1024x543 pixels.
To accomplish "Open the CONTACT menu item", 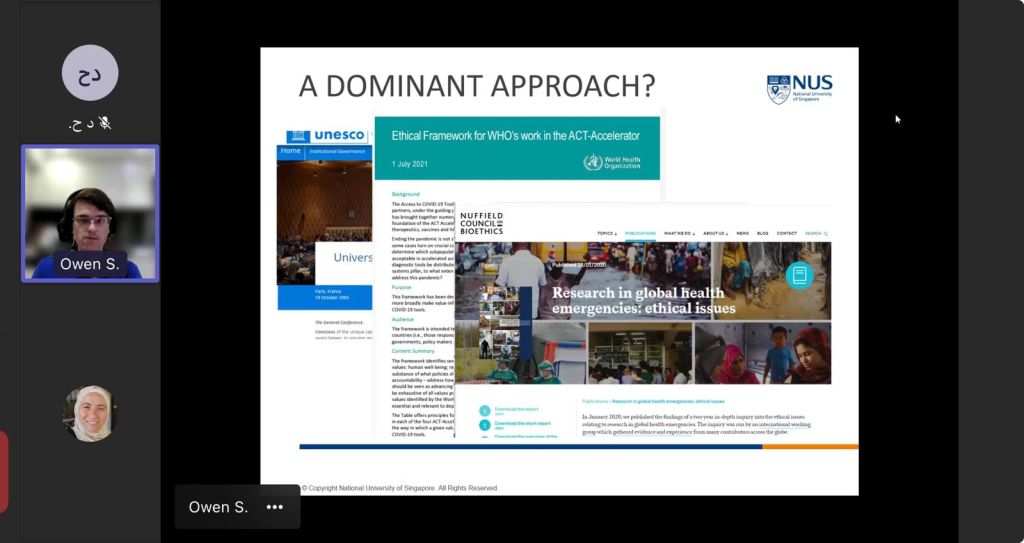I will pyautogui.click(x=787, y=233).
